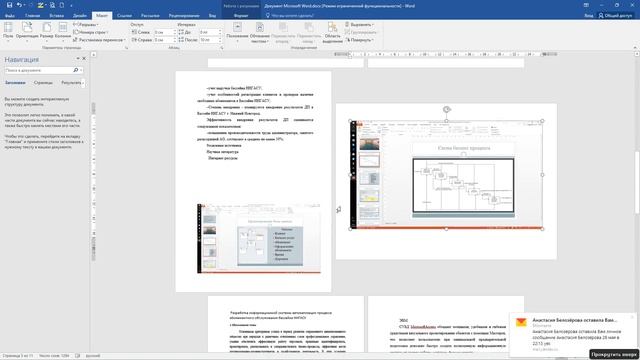This screenshot has height=360, width=640.
Task: Open the Положение (Position) menu
Action: tap(237, 32)
